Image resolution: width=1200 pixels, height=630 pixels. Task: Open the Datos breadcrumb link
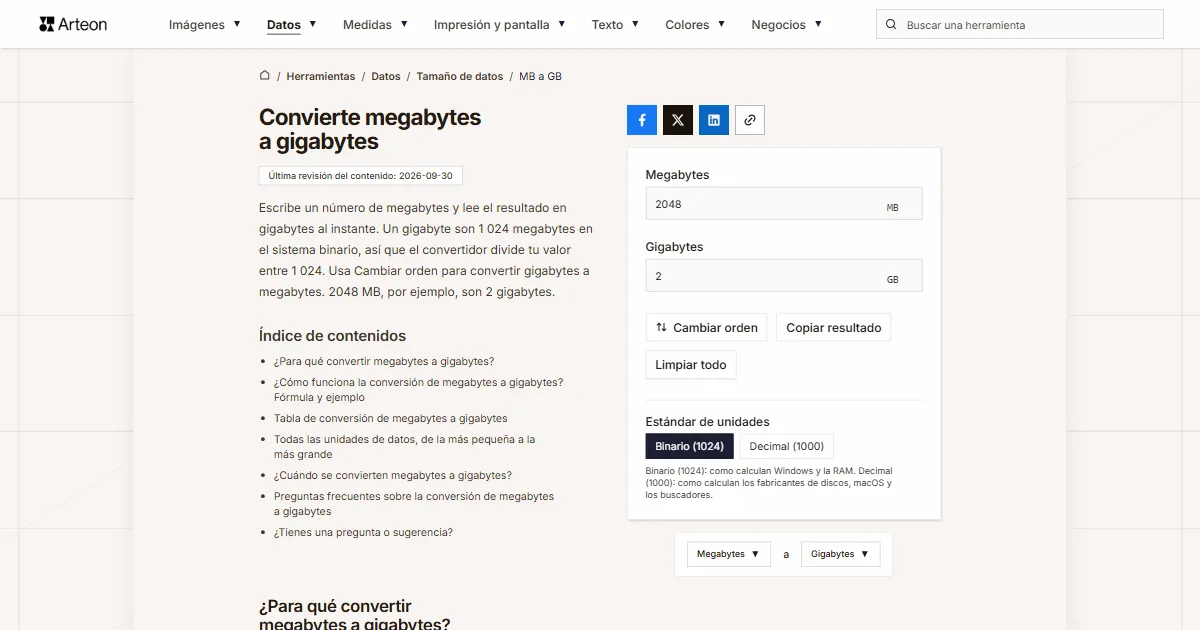(x=386, y=76)
